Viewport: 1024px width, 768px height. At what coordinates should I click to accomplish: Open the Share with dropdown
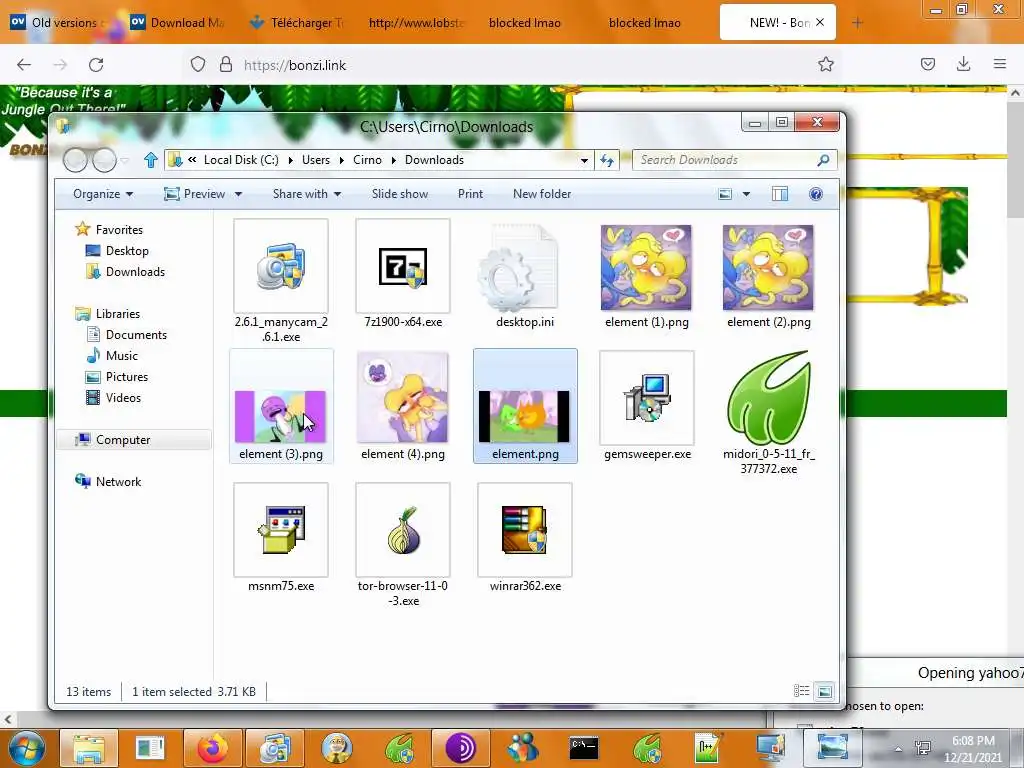click(x=306, y=194)
